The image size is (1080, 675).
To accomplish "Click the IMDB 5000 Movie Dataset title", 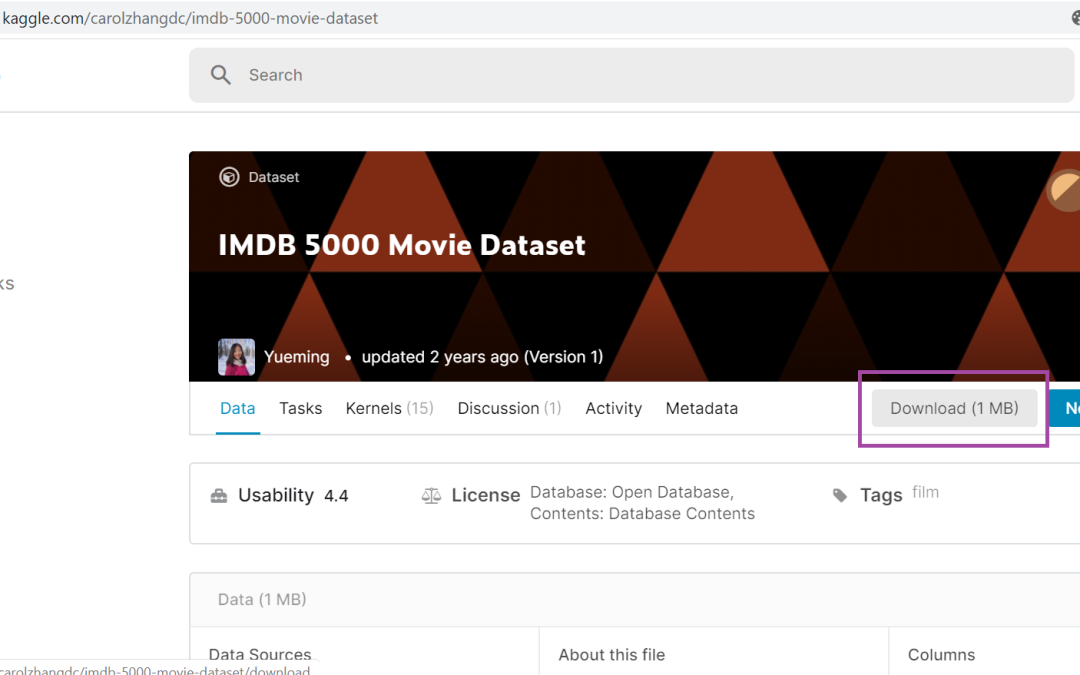I will 402,245.
